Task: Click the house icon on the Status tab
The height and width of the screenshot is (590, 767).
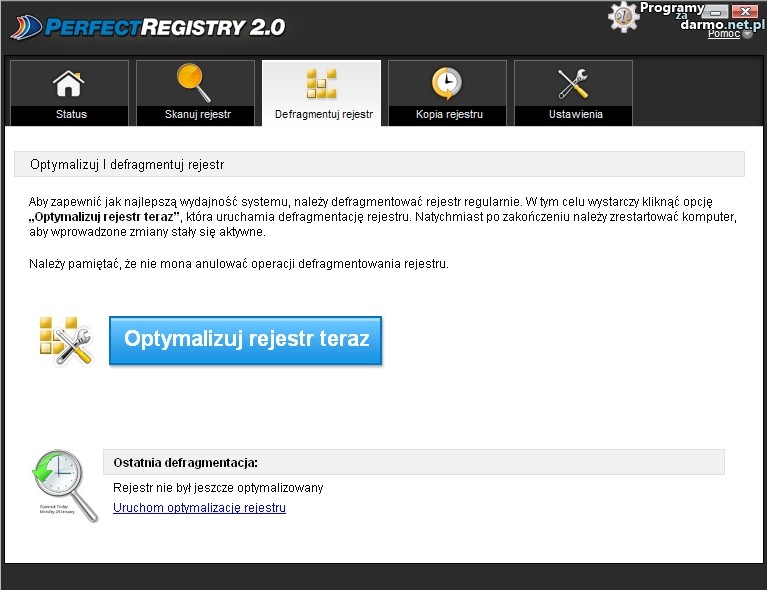Action: pos(69,84)
